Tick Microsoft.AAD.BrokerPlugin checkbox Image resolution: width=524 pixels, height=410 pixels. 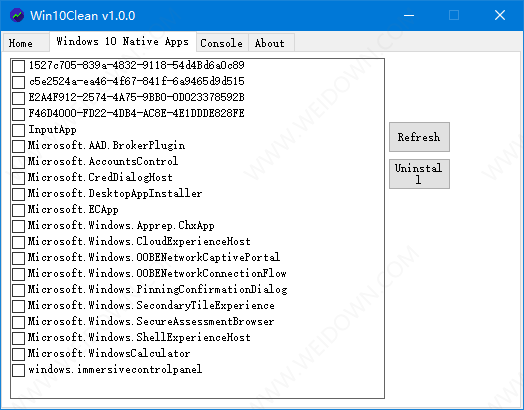point(18,146)
